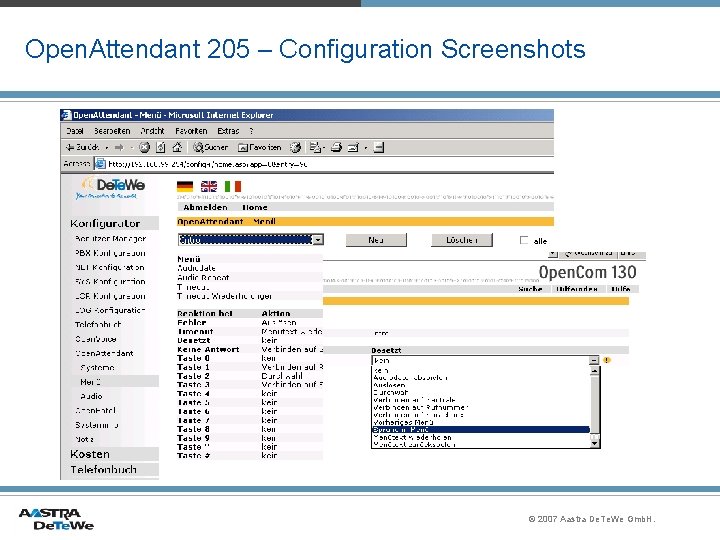
Task: Open the Edit button dropdown arrow
Action: (x=366, y=148)
